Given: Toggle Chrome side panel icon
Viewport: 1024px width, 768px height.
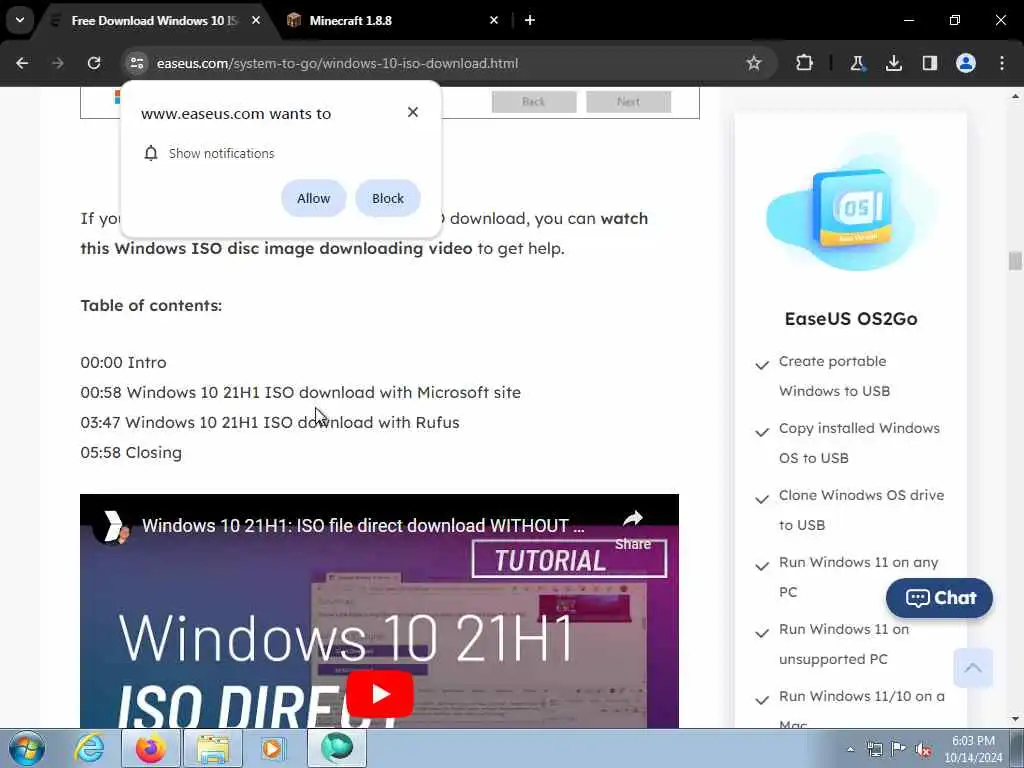Looking at the screenshot, I should tap(929, 63).
